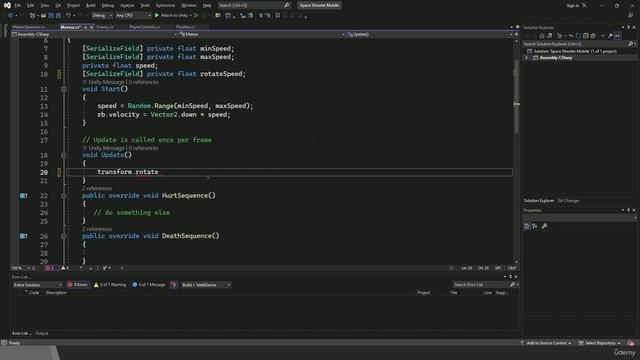The width and height of the screenshot is (640, 360).
Task: Open the Debug menu
Action: 108,5
